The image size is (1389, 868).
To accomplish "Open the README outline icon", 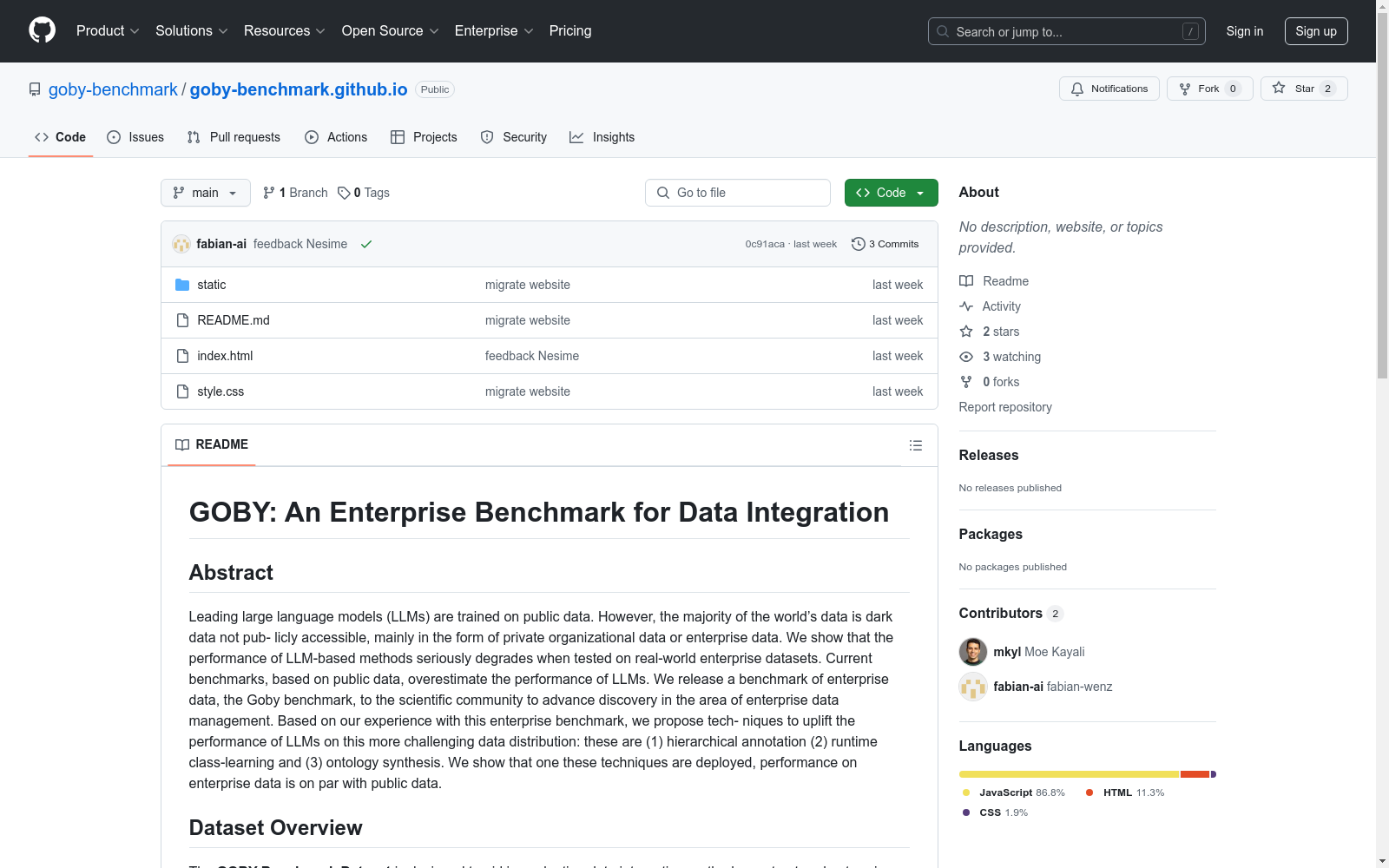I will point(915,445).
